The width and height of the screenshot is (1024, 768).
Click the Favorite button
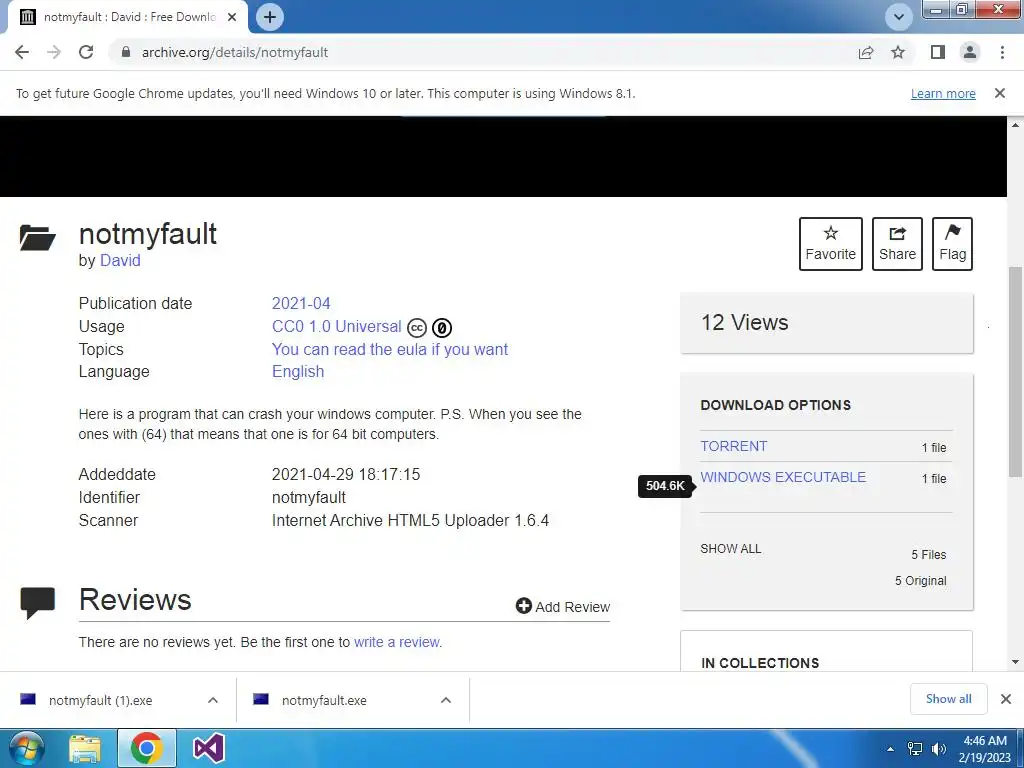[831, 244]
